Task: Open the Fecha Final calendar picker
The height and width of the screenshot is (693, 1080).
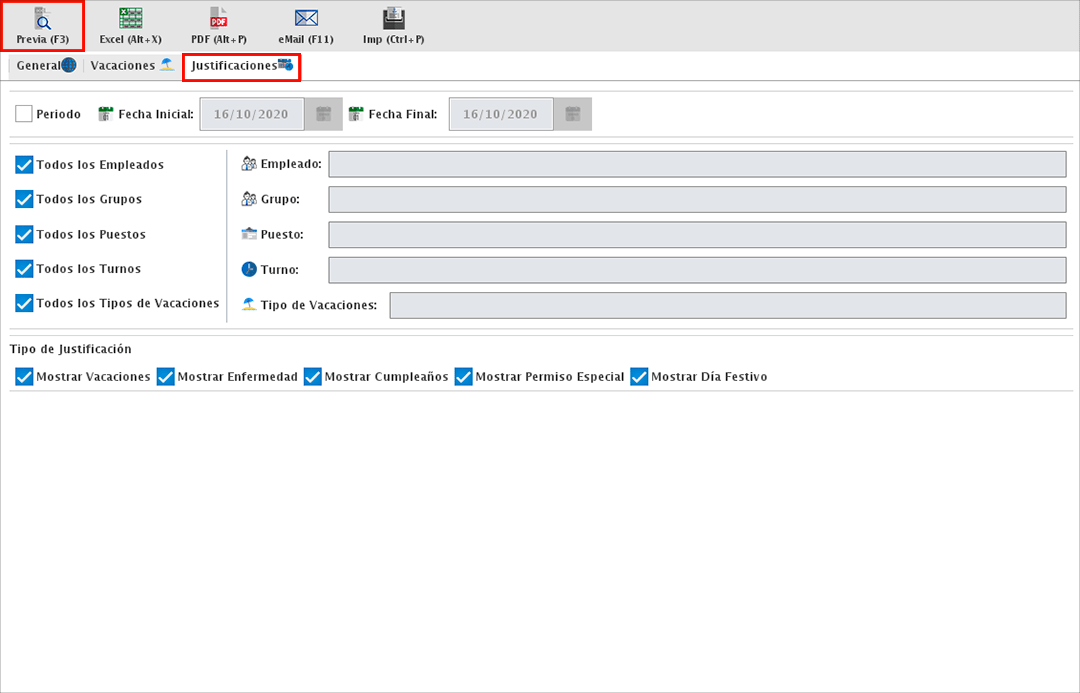Action: 572,114
